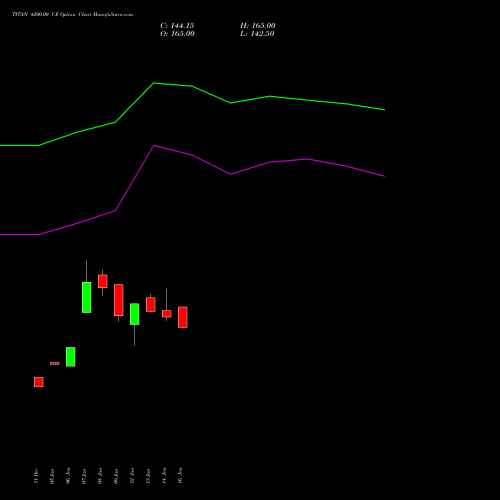
Task: Click the green candle for 06 Jan
Action: coord(71,357)
